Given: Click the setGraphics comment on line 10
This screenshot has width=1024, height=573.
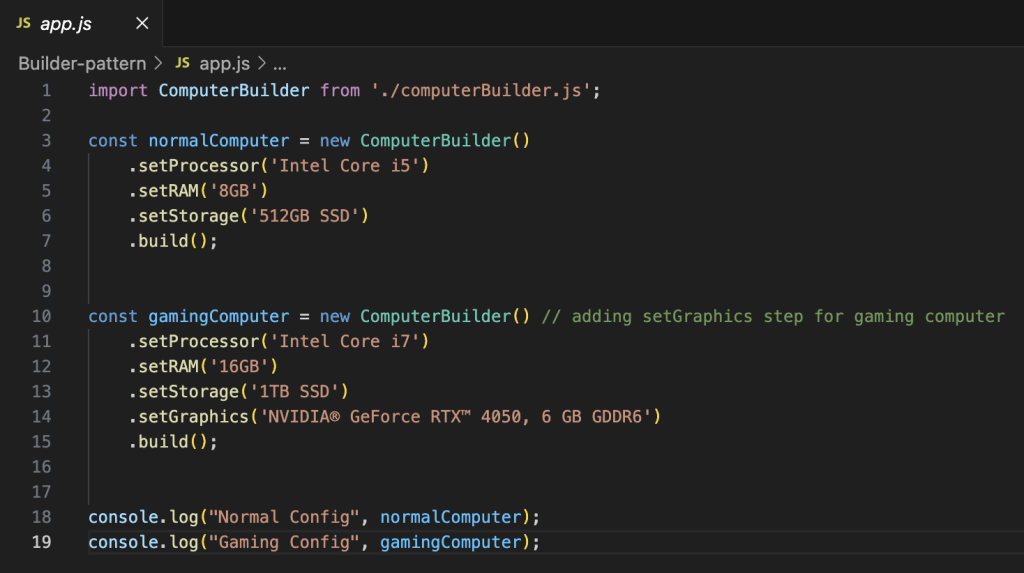Looking at the screenshot, I should point(773,316).
